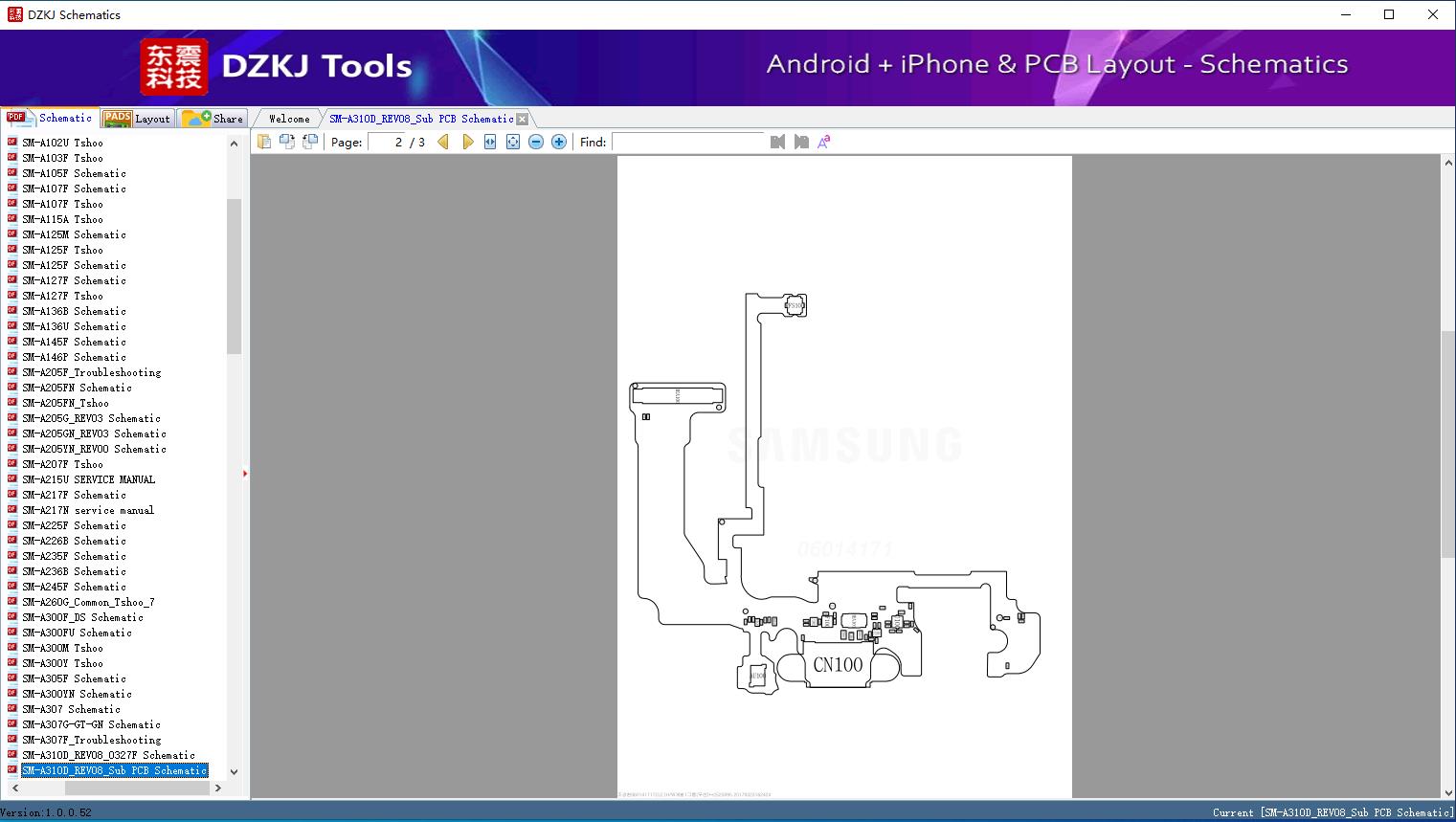This screenshot has height=822, width=1456.
Task: Open SM-A103F Tshoo file
Action: click(62, 158)
